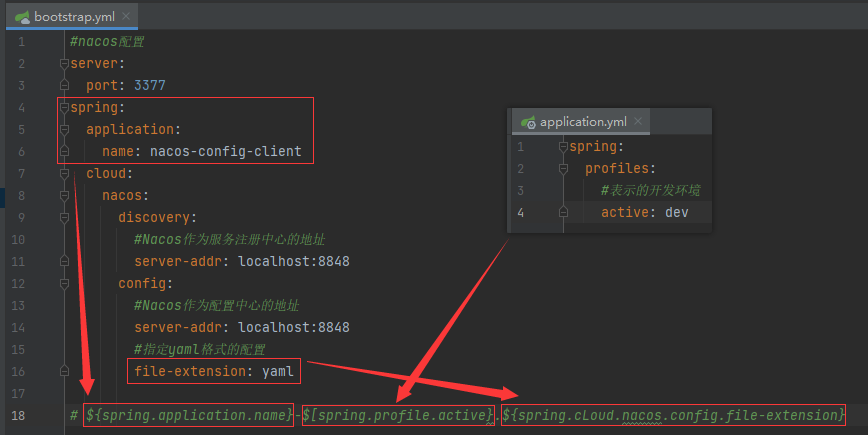Screen dimensions: 868x435
Task: Click the config server-addr localhost:8848 value
Action: pyautogui.click(x=293, y=327)
